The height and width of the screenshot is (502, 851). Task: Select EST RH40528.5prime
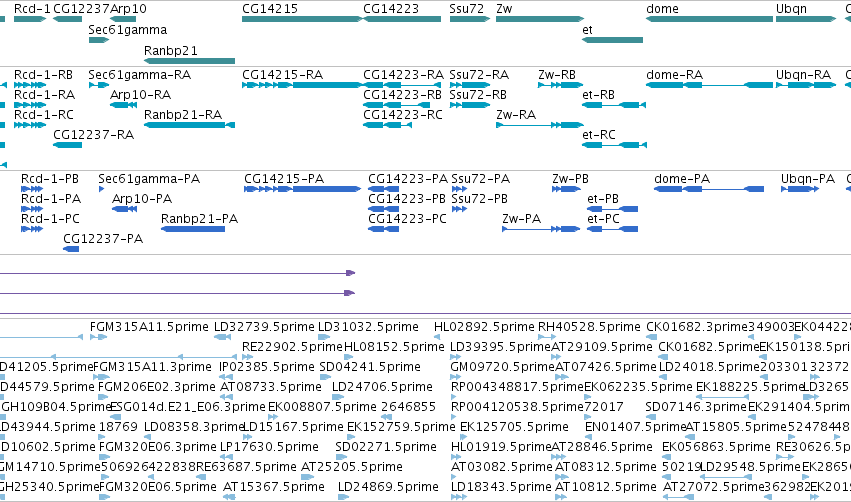(x=589, y=327)
